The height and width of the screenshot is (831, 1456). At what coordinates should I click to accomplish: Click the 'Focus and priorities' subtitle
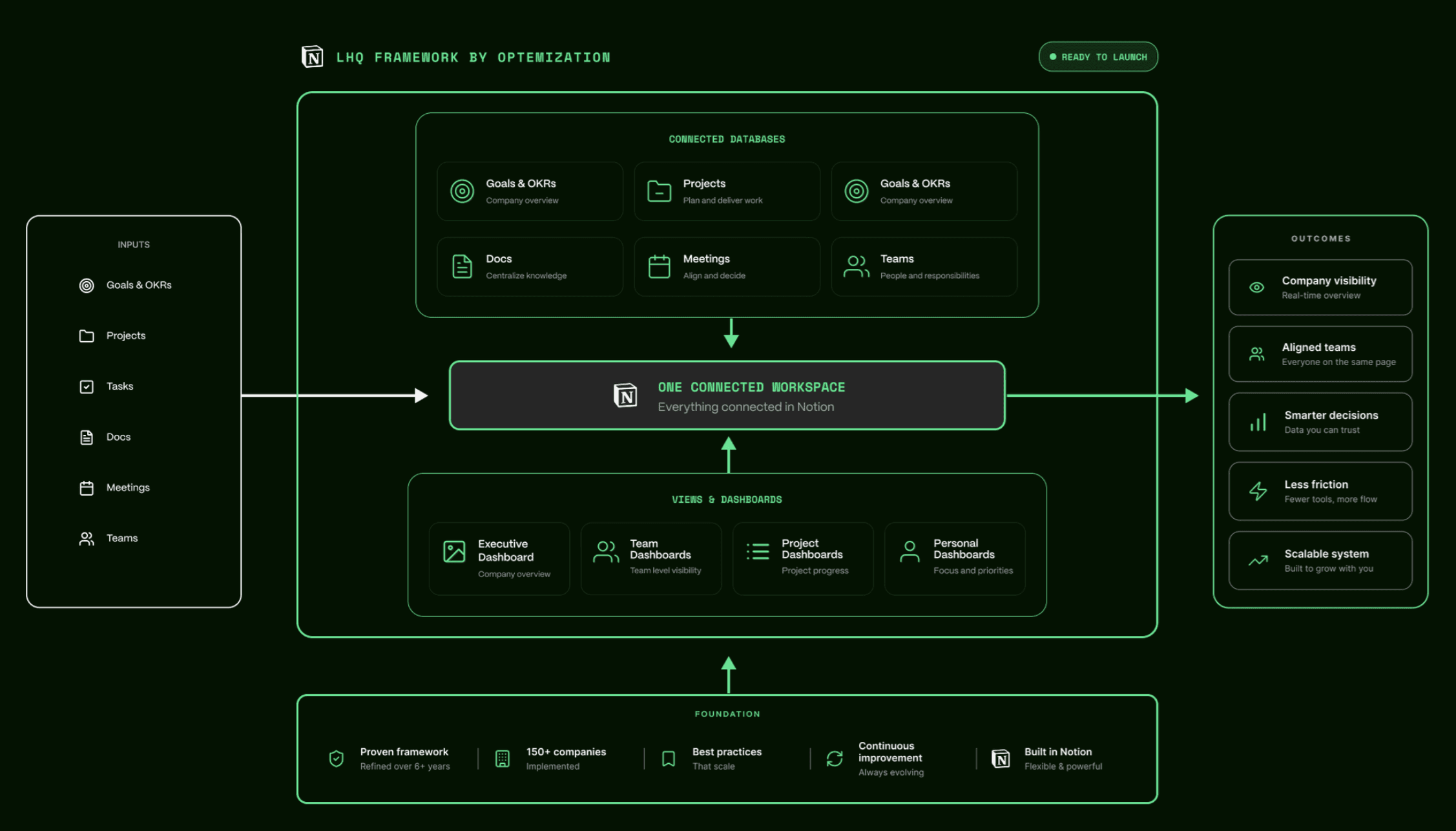coord(973,571)
